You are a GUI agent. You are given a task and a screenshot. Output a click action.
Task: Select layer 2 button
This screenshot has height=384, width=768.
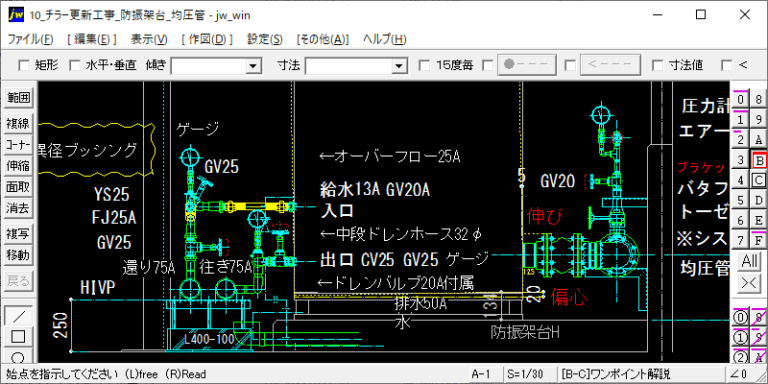(x=740, y=140)
